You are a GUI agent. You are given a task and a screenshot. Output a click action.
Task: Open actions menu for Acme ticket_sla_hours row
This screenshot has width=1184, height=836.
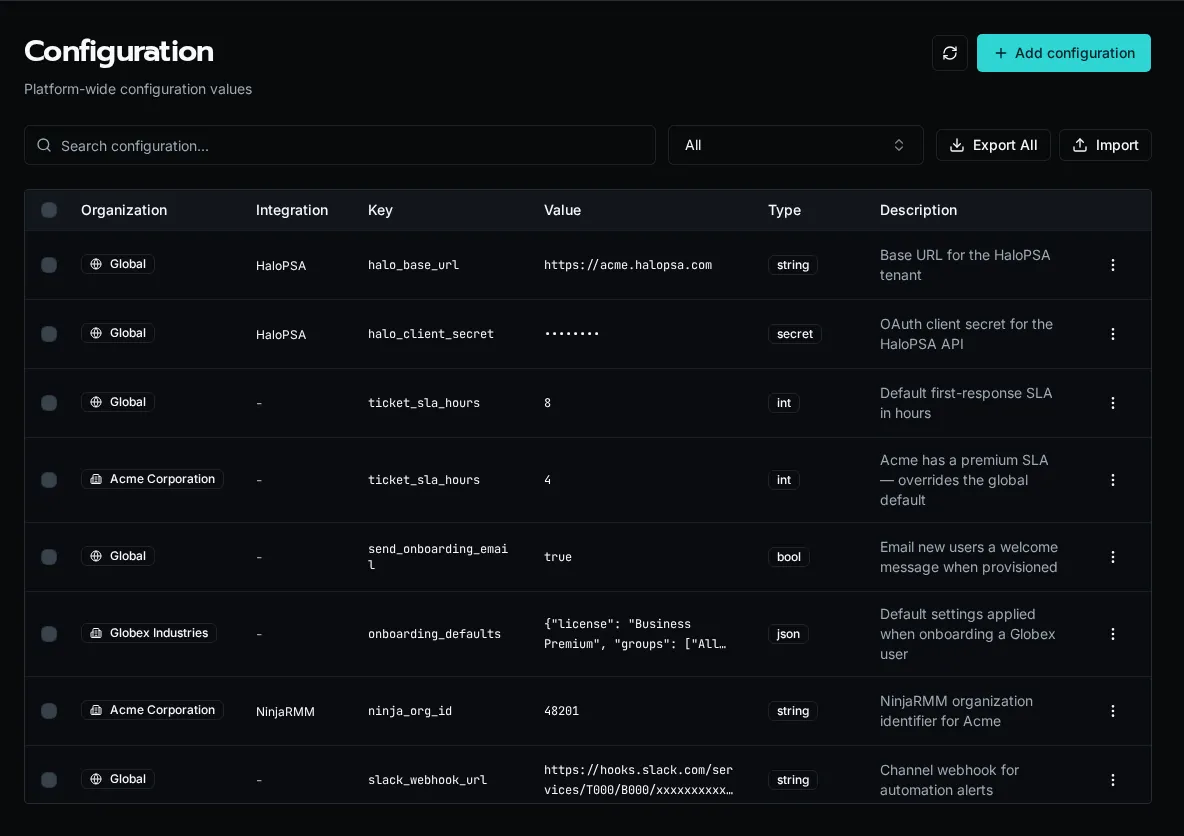pyautogui.click(x=1112, y=480)
